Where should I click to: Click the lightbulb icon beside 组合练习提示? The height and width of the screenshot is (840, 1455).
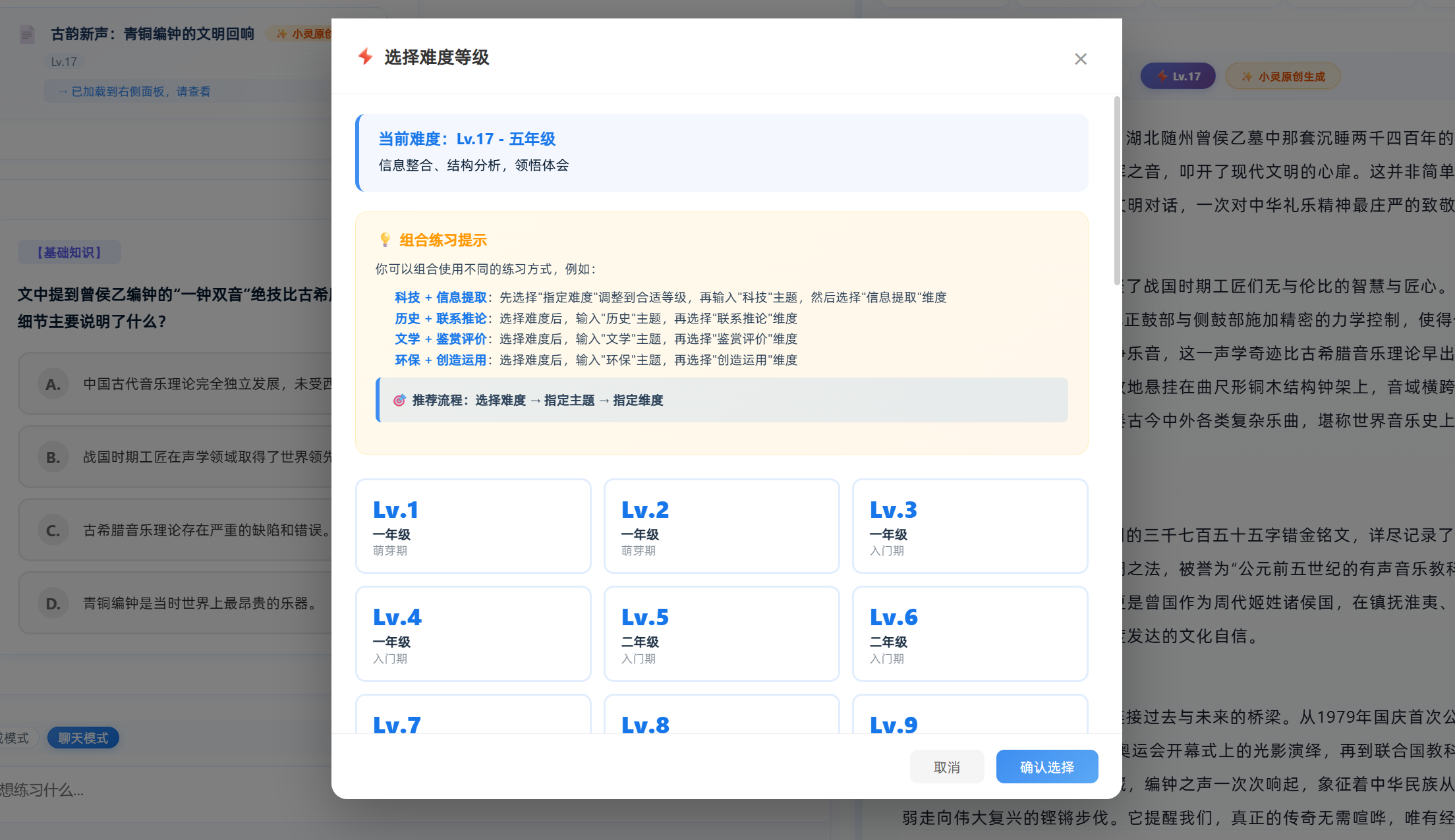(385, 240)
